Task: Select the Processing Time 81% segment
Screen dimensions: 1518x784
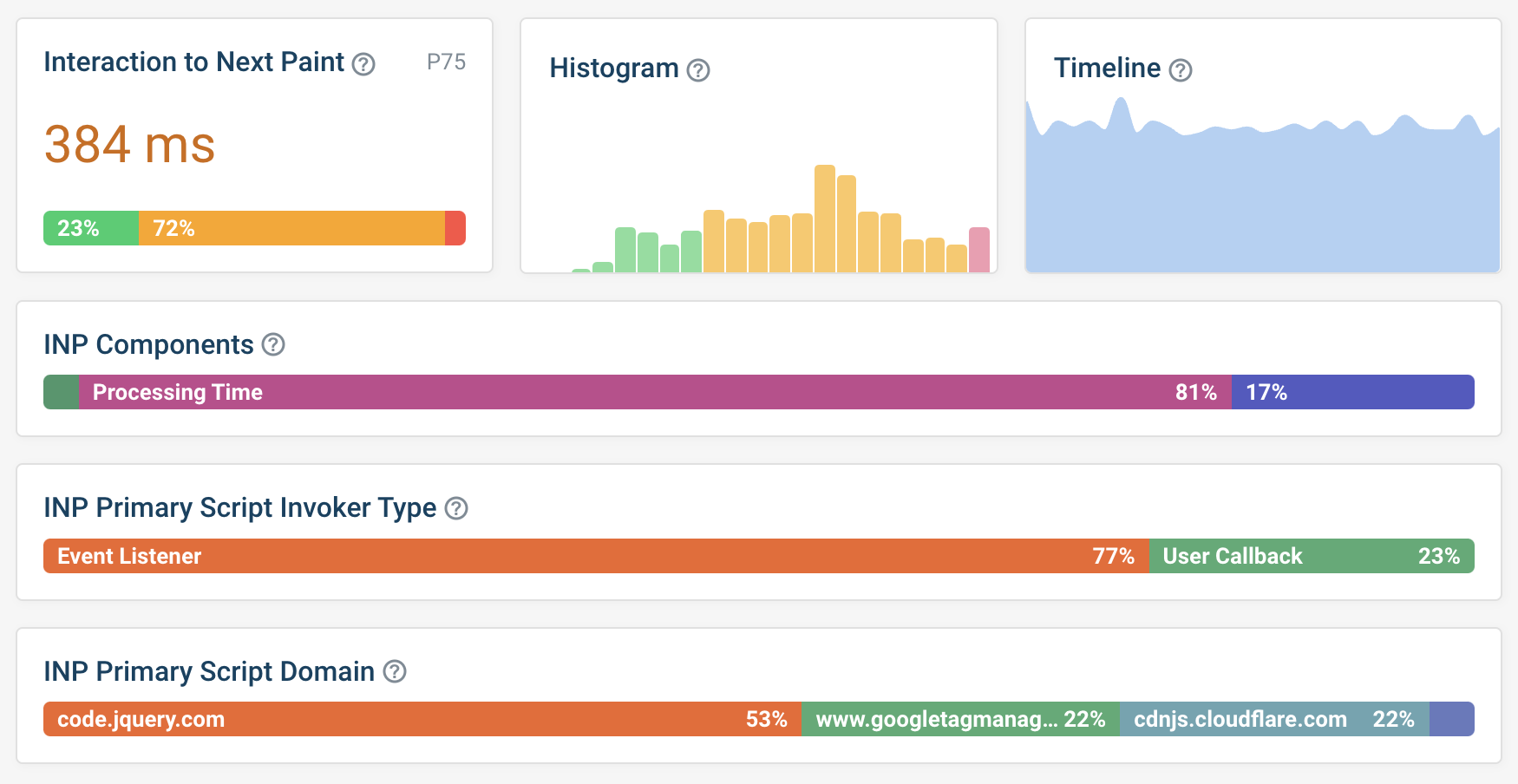Action: point(655,392)
